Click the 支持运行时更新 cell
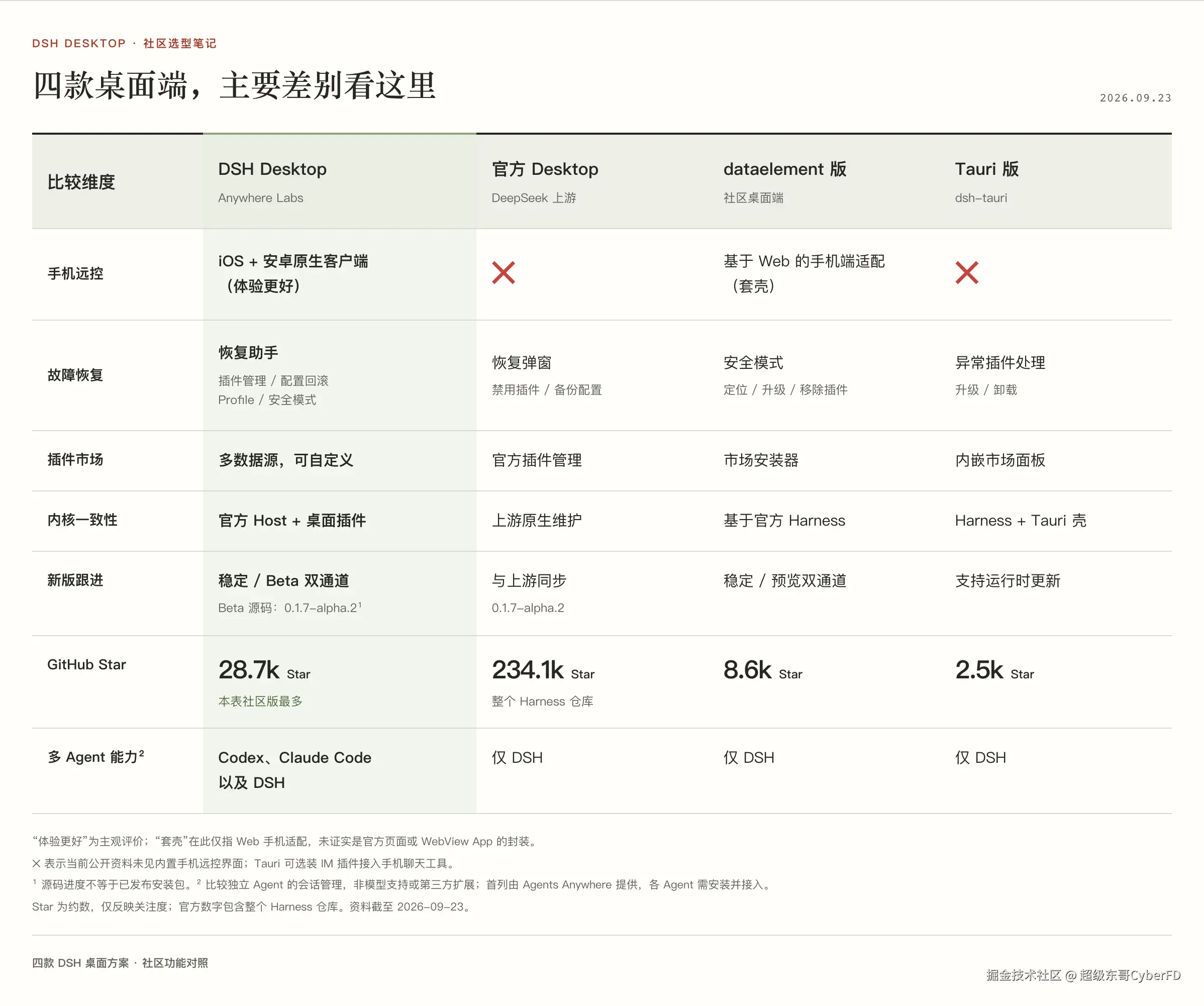 1008,581
